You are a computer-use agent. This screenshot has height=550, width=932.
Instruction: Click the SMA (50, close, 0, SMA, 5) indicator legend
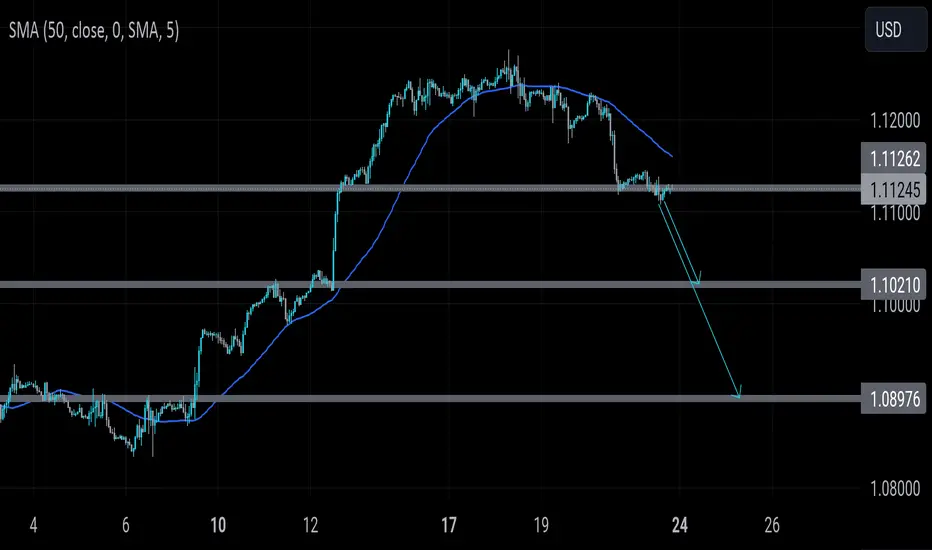(94, 30)
